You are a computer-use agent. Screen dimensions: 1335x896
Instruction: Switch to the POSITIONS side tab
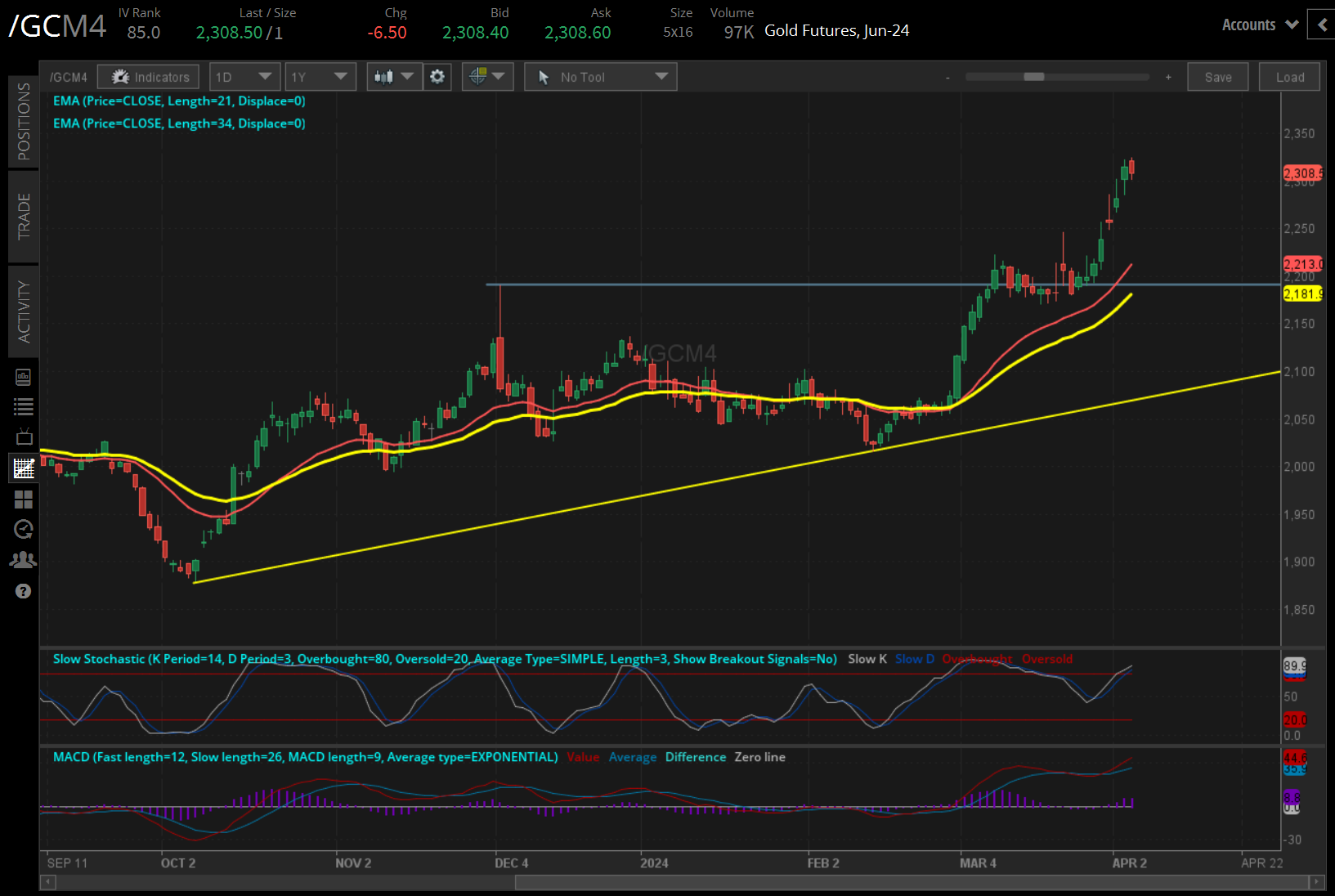[24, 121]
